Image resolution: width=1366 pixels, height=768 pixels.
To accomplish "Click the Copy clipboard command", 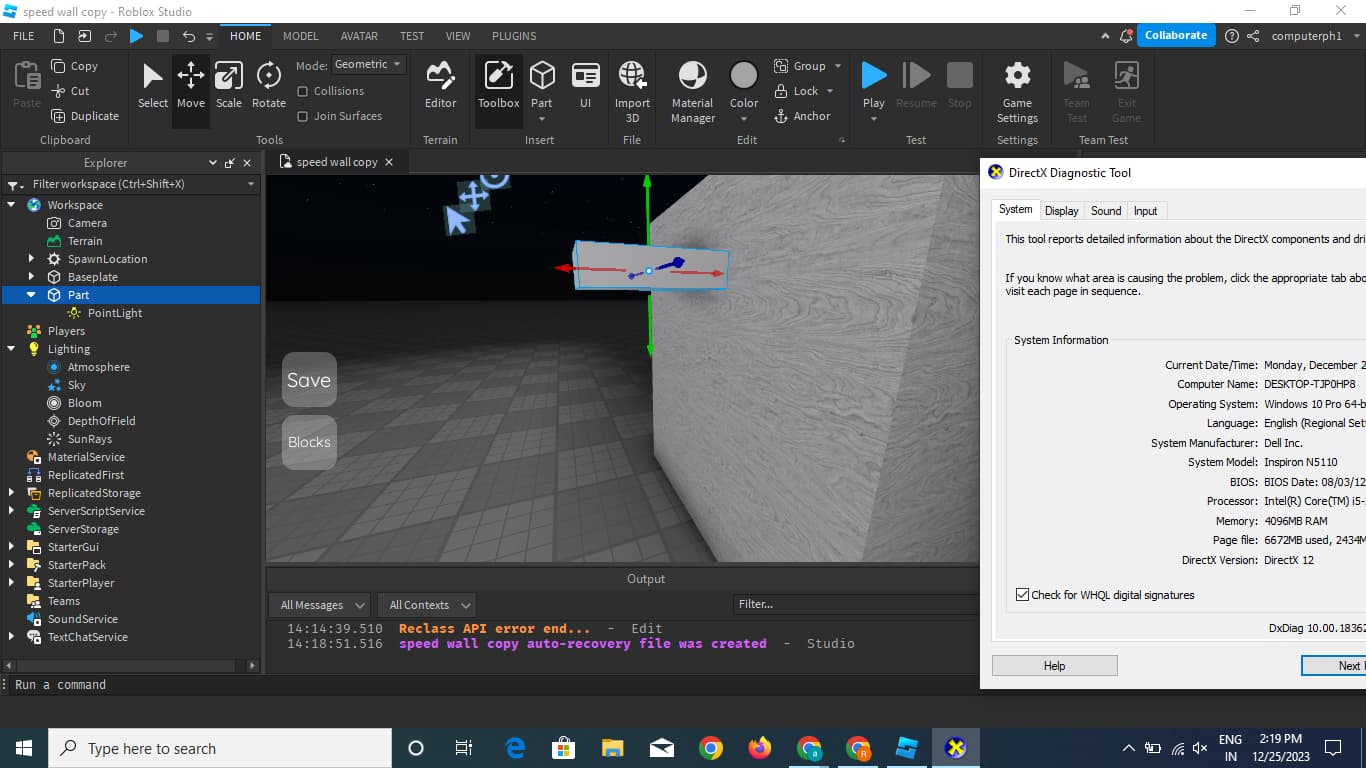I will click(x=74, y=66).
